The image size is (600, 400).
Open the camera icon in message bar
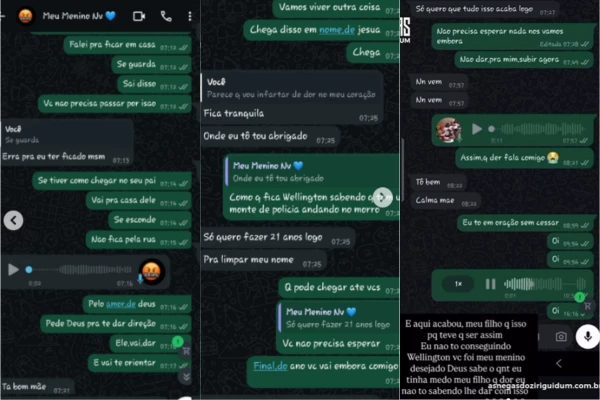pyautogui.click(x=561, y=336)
